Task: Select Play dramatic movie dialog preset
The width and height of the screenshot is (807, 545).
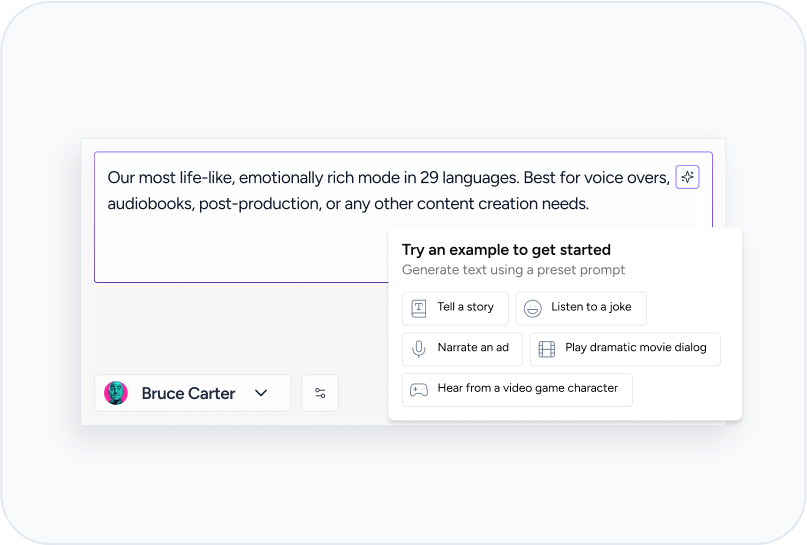Action: coord(625,349)
